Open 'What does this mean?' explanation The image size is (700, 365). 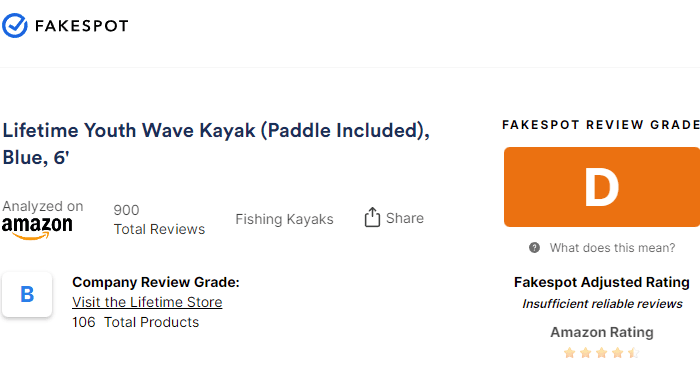(x=612, y=248)
